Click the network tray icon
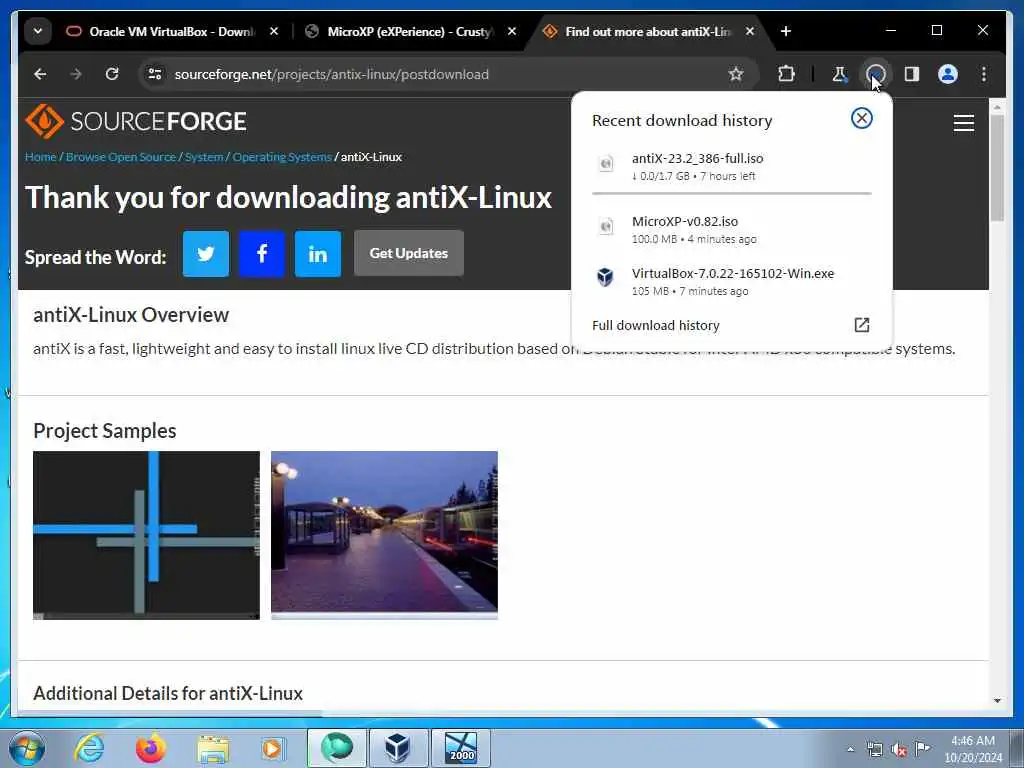Viewport: 1024px width, 768px height. click(x=874, y=750)
